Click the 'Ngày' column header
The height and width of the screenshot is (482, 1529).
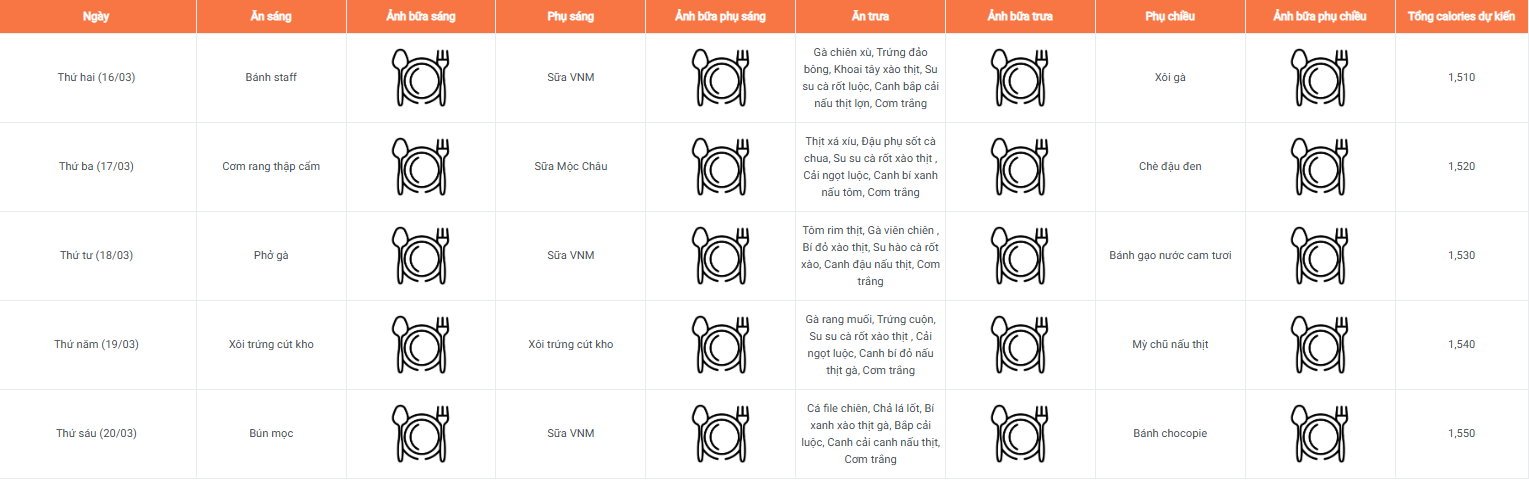point(97,17)
